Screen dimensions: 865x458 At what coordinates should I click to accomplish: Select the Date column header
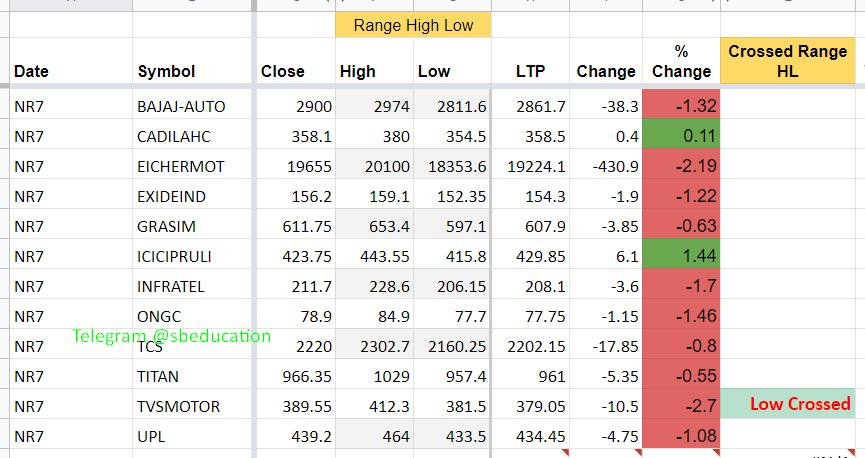click(x=71, y=61)
